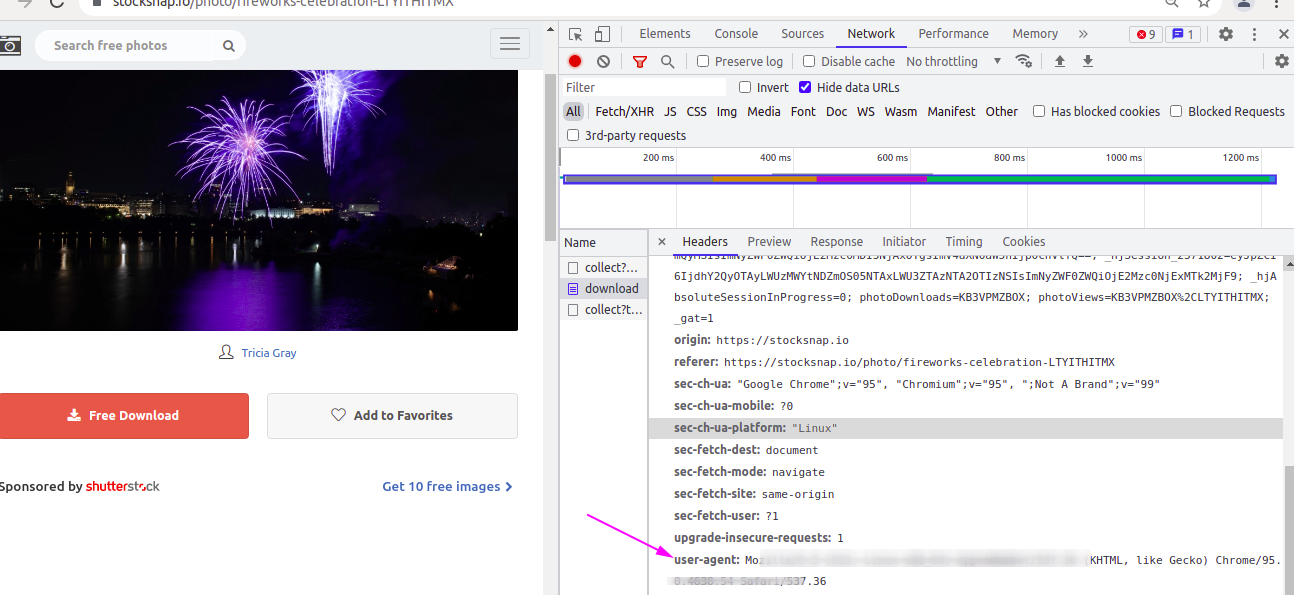Click the fireworks photo
The height and width of the screenshot is (595, 1294).
(259, 200)
